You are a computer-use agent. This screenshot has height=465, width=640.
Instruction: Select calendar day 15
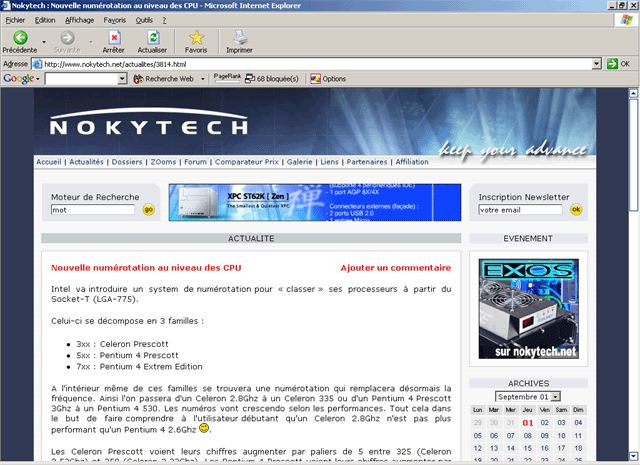(528, 448)
